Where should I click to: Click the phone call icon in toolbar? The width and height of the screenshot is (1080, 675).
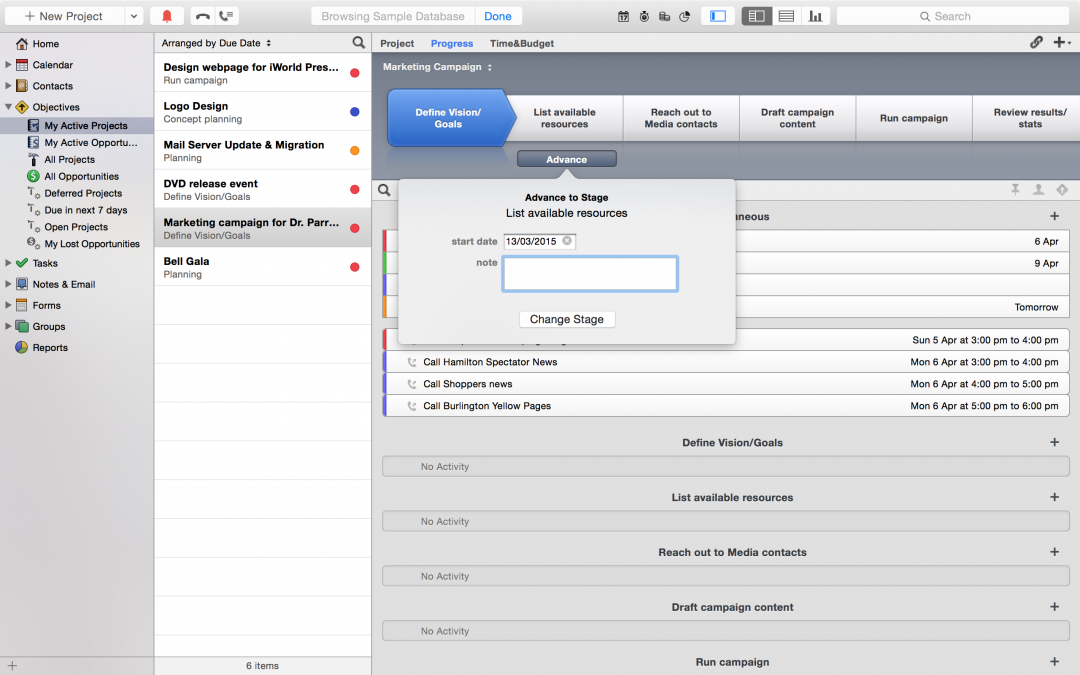pos(202,16)
